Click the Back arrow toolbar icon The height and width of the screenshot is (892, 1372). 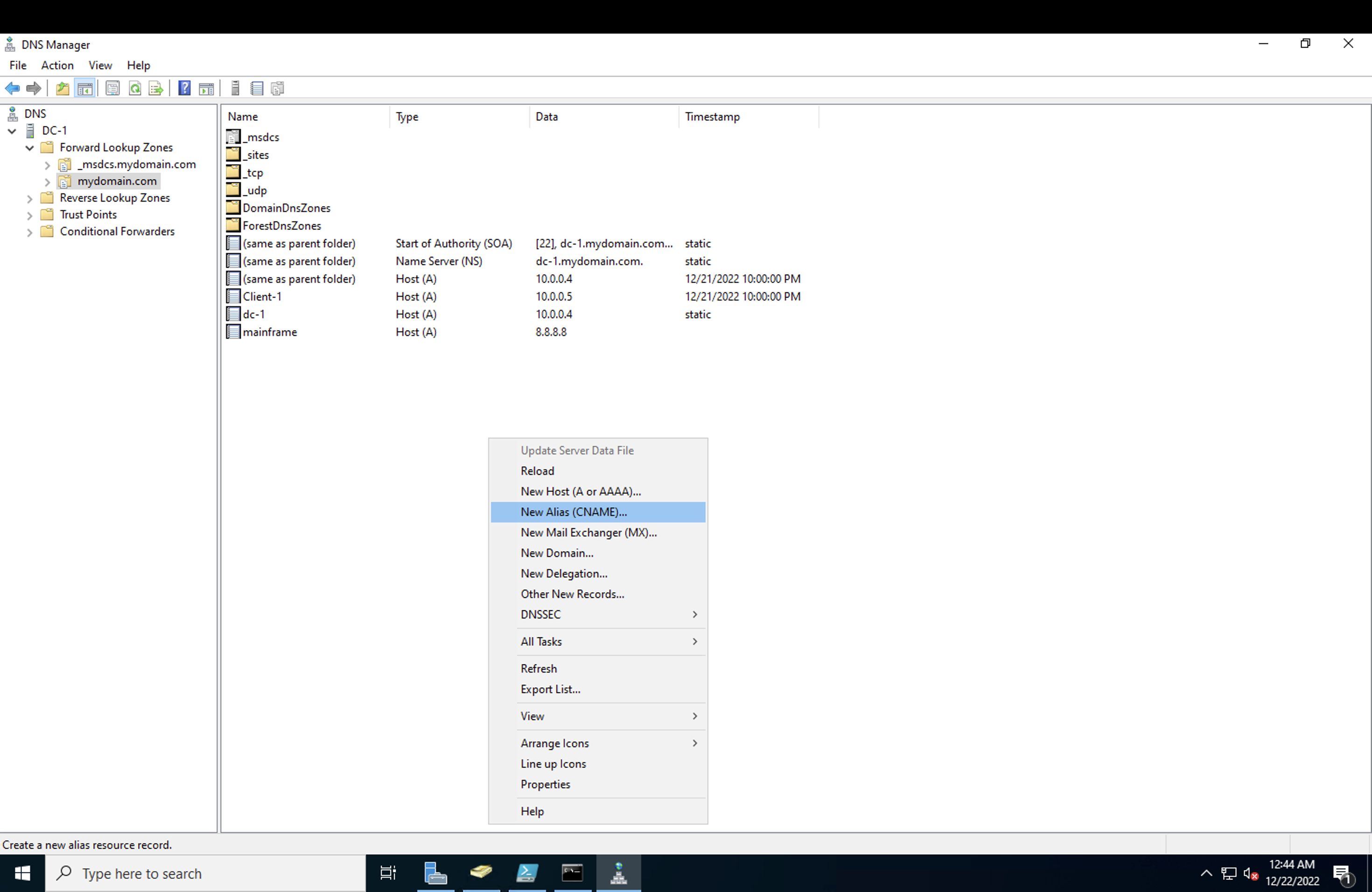pyautogui.click(x=13, y=88)
